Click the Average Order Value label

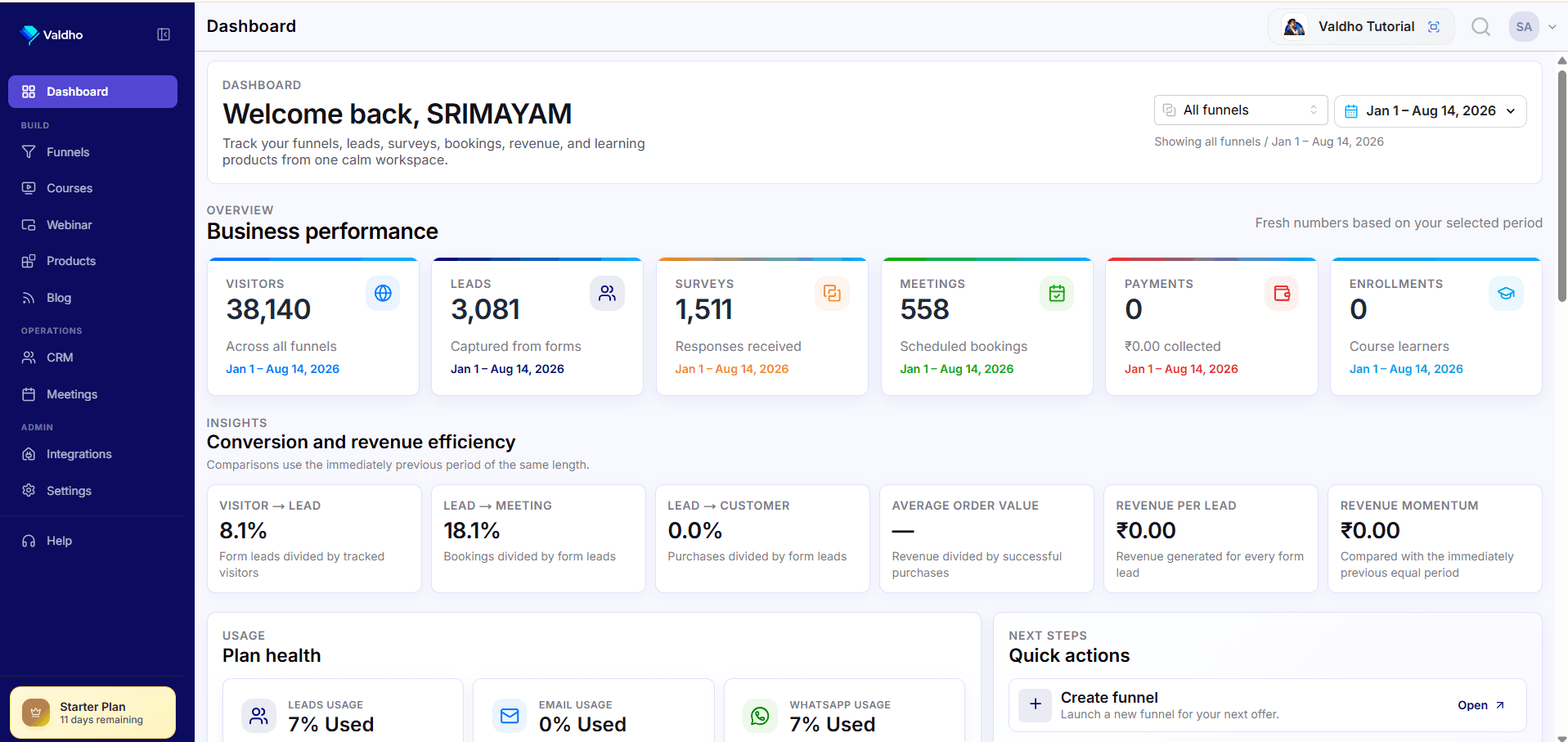click(x=965, y=506)
